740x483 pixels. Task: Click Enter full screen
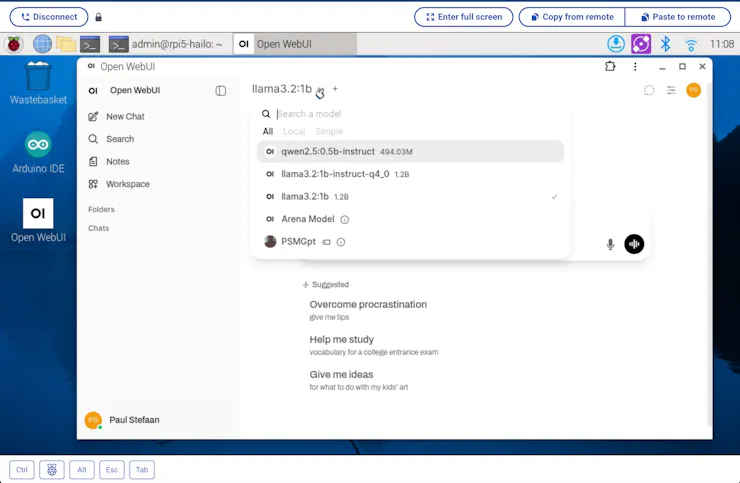pos(463,17)
